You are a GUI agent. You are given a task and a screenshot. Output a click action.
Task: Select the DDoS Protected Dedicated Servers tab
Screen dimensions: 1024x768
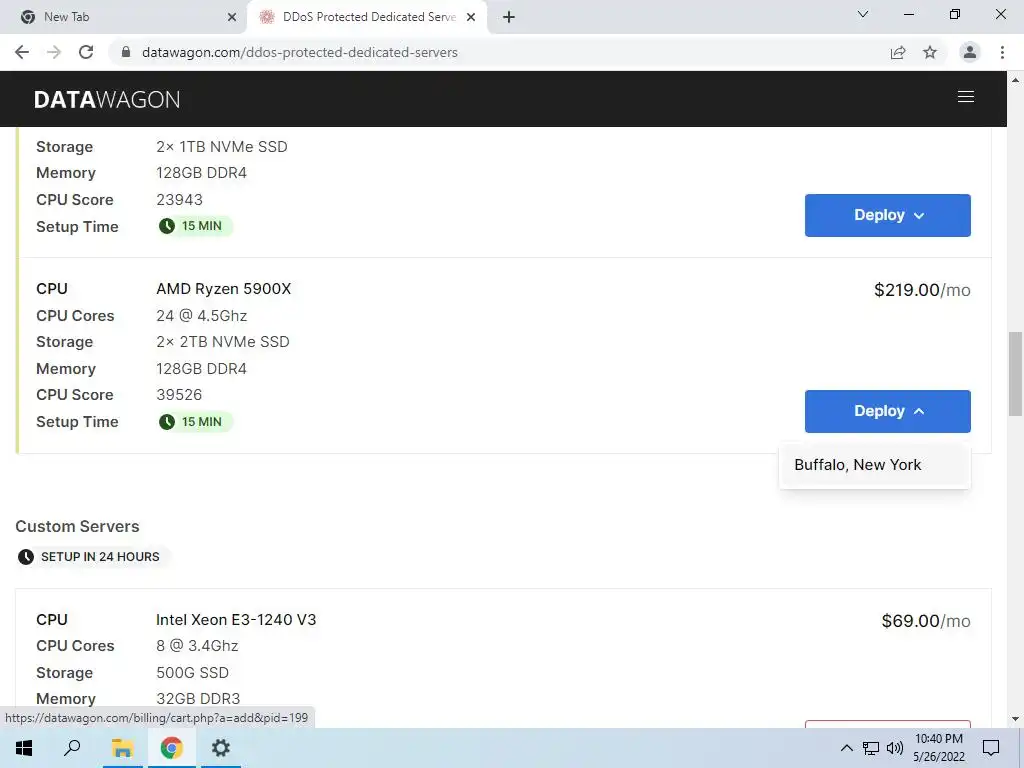point(367,17)
